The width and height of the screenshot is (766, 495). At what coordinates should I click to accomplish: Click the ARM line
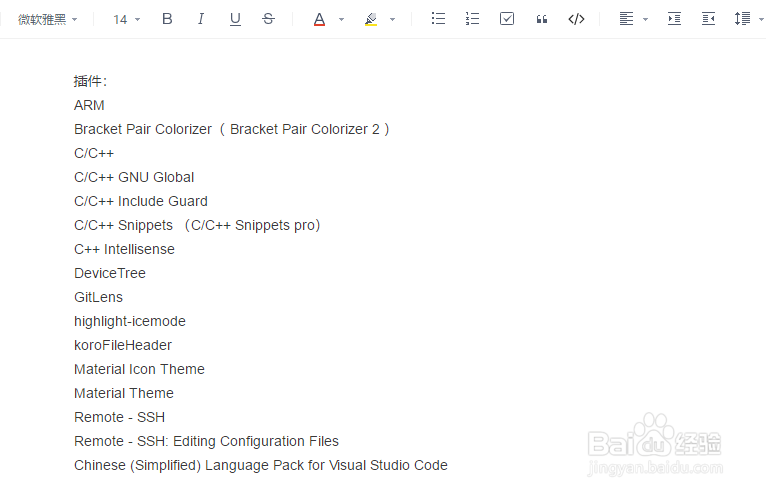point(89,105)
